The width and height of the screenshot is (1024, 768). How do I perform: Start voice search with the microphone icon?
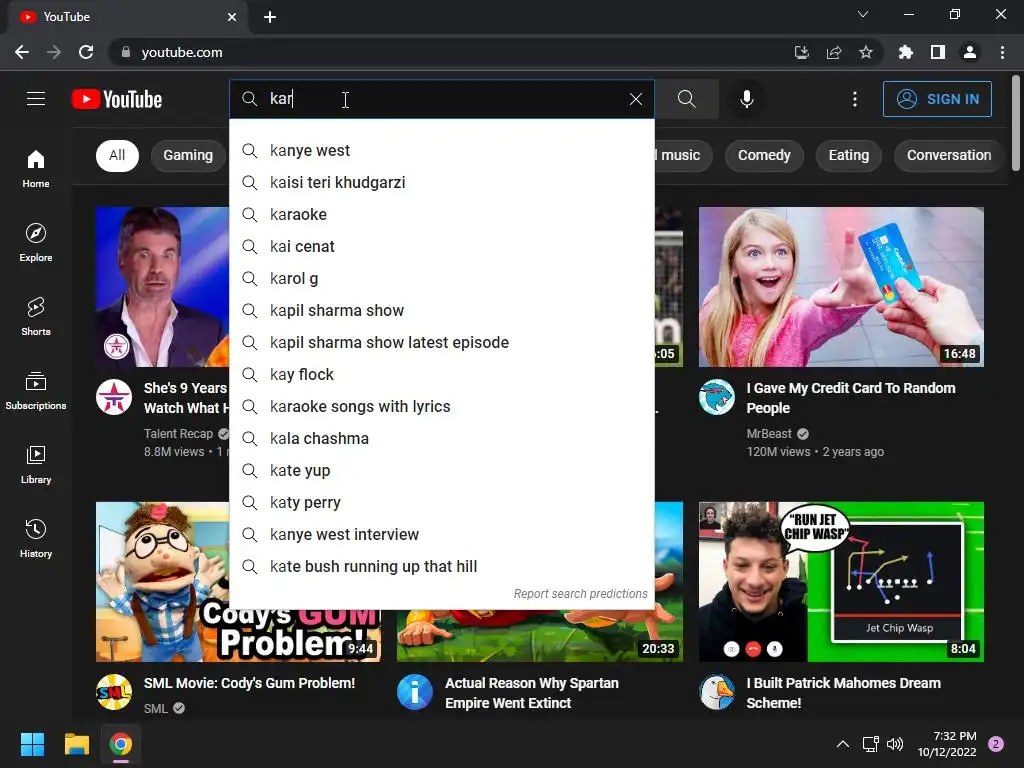tap(746, 99)
